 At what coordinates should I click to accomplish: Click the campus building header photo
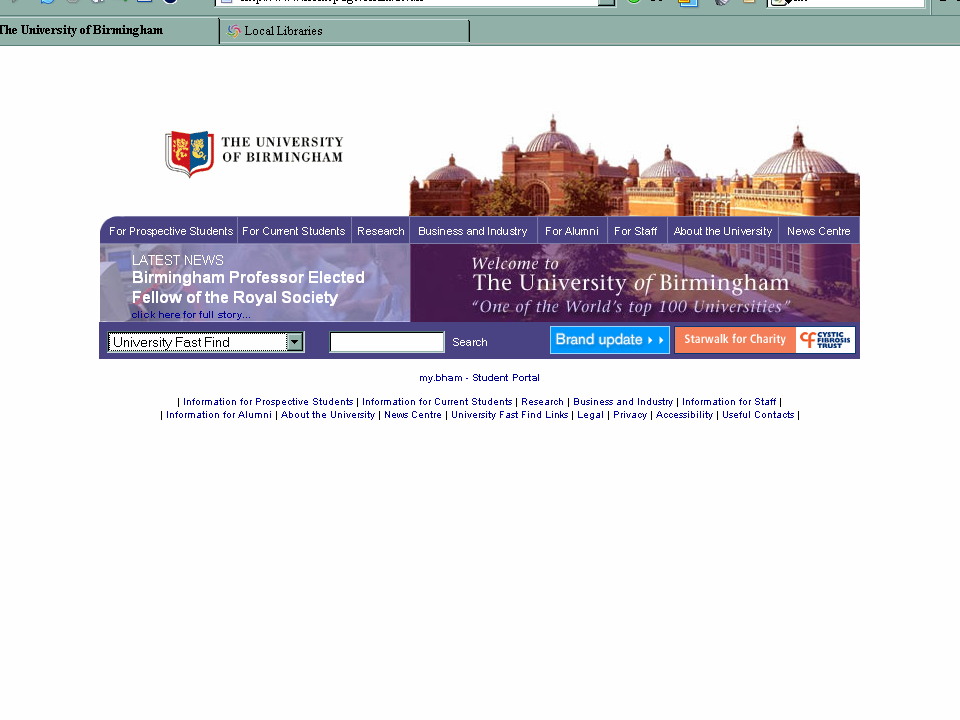(634, 165)
